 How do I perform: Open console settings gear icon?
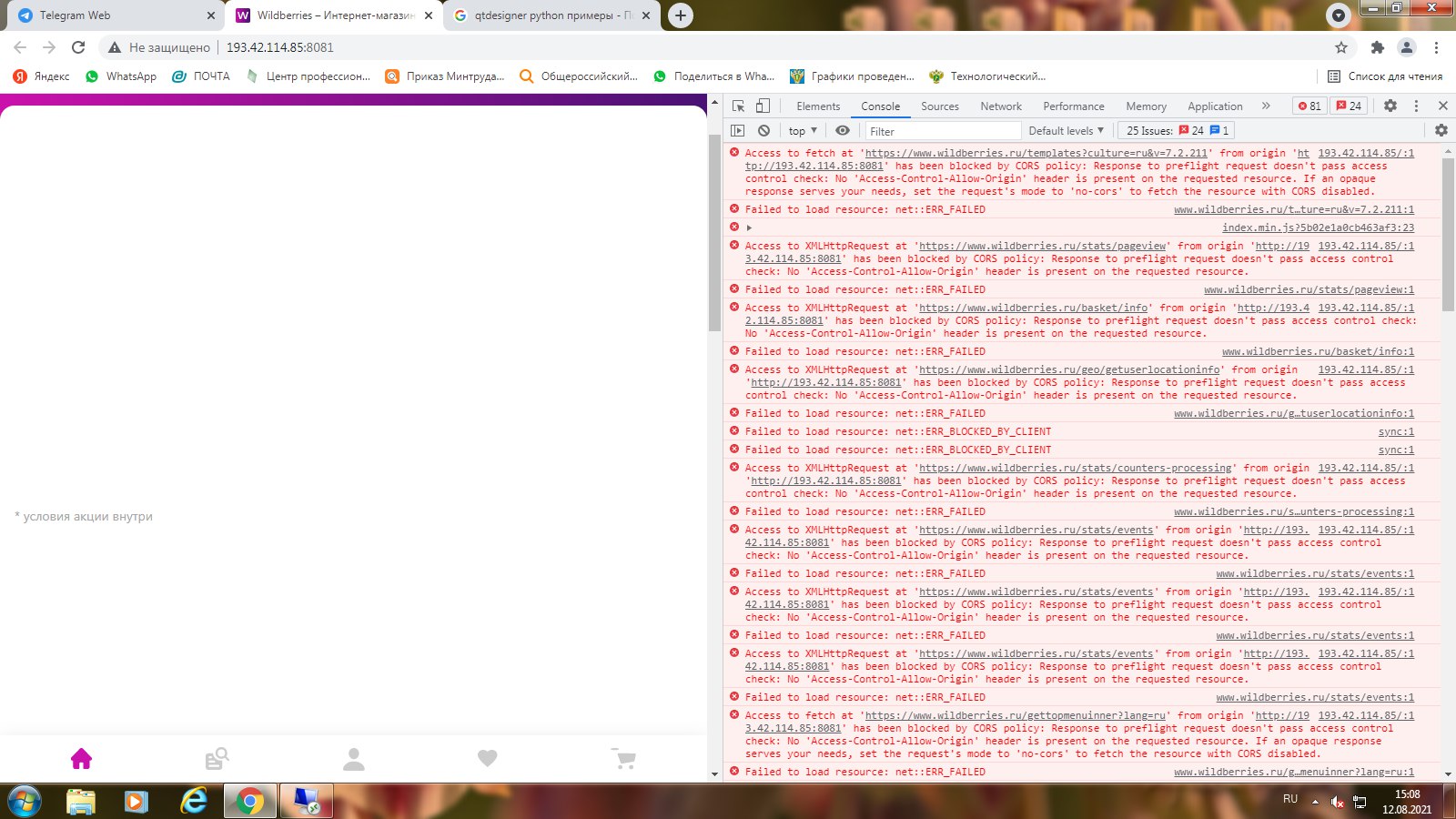(1441, 130)
